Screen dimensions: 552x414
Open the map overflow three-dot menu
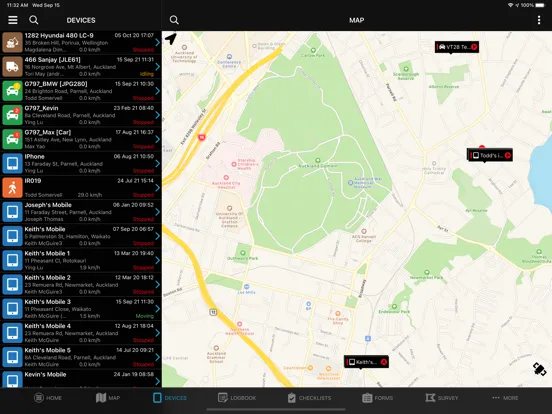pos(539,20)
